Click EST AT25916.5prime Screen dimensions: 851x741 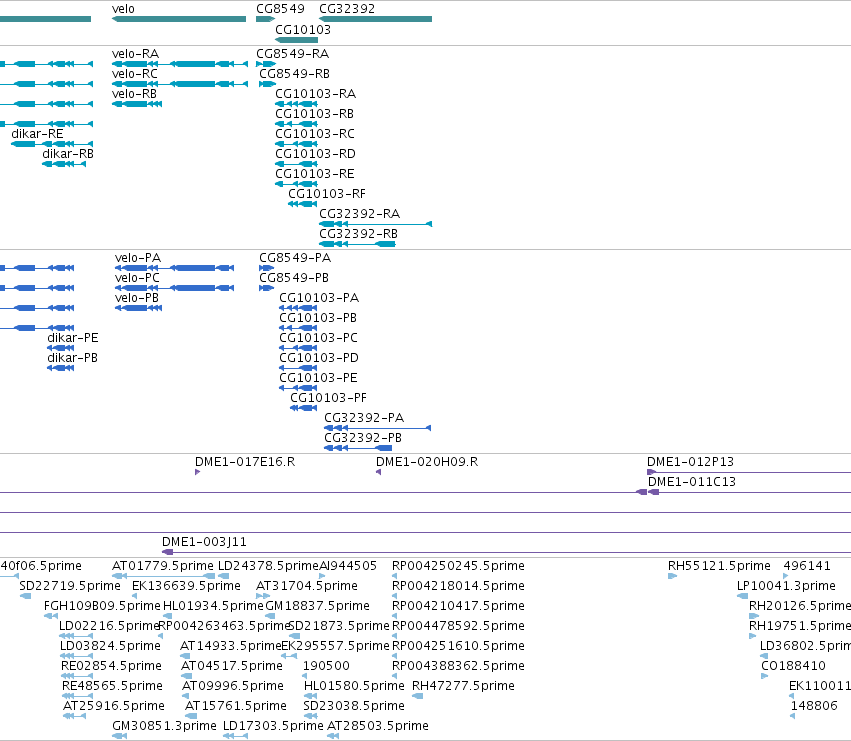coord(114,707)
